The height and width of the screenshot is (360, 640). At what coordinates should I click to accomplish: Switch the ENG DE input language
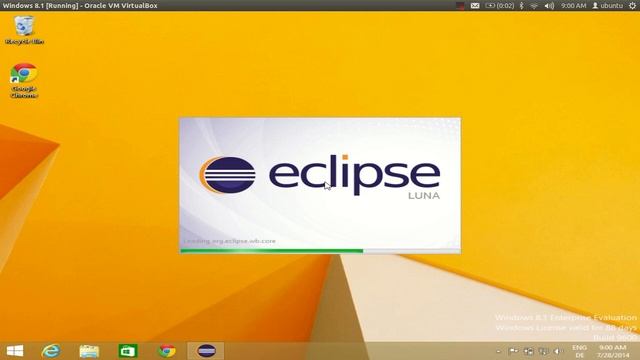click(x=579, y=351)
